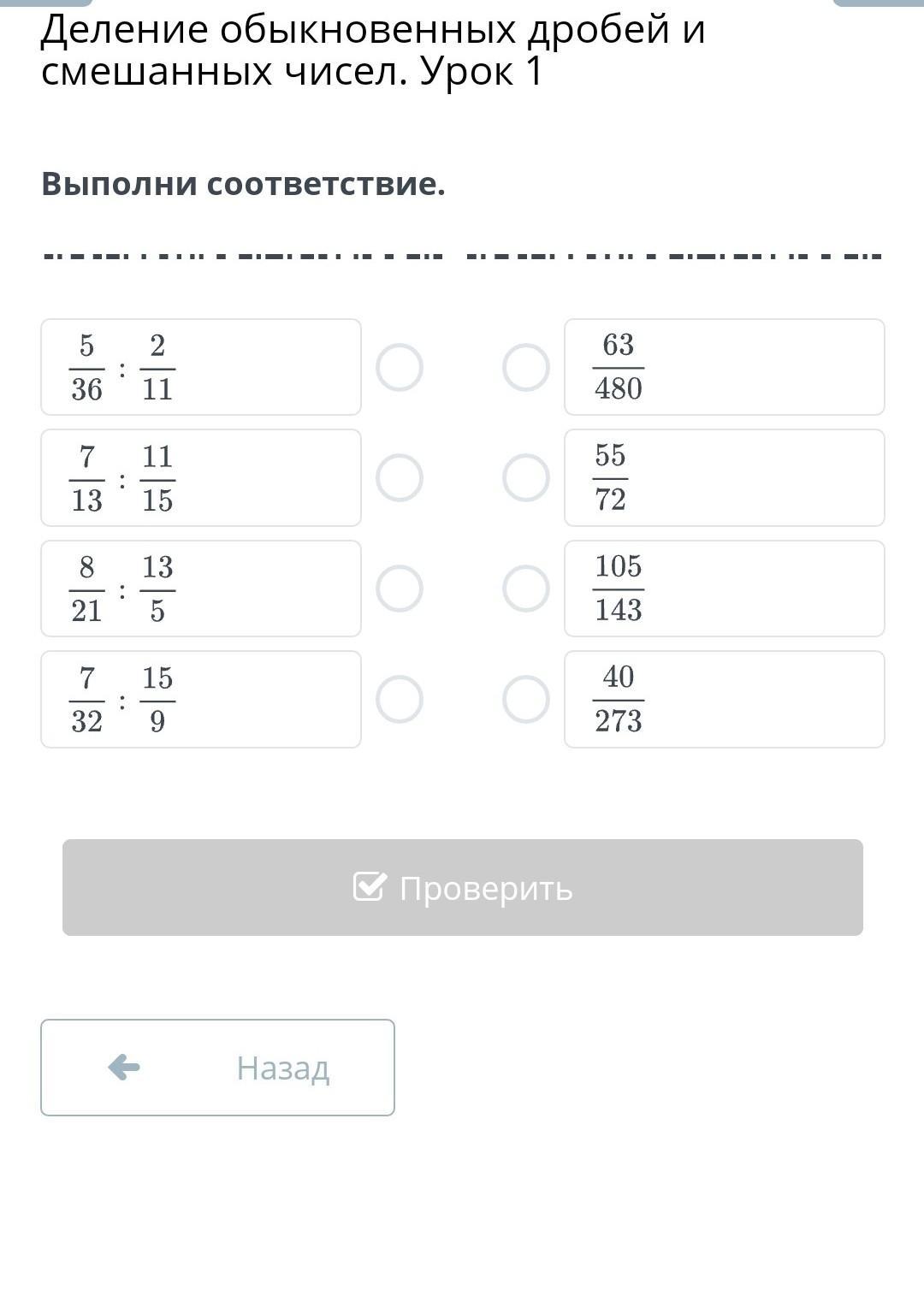Go back with the Назад button
Image resolution: width=924 pixels, height=1290 pixels.
pyautogui.click(x=217, y=1068)
